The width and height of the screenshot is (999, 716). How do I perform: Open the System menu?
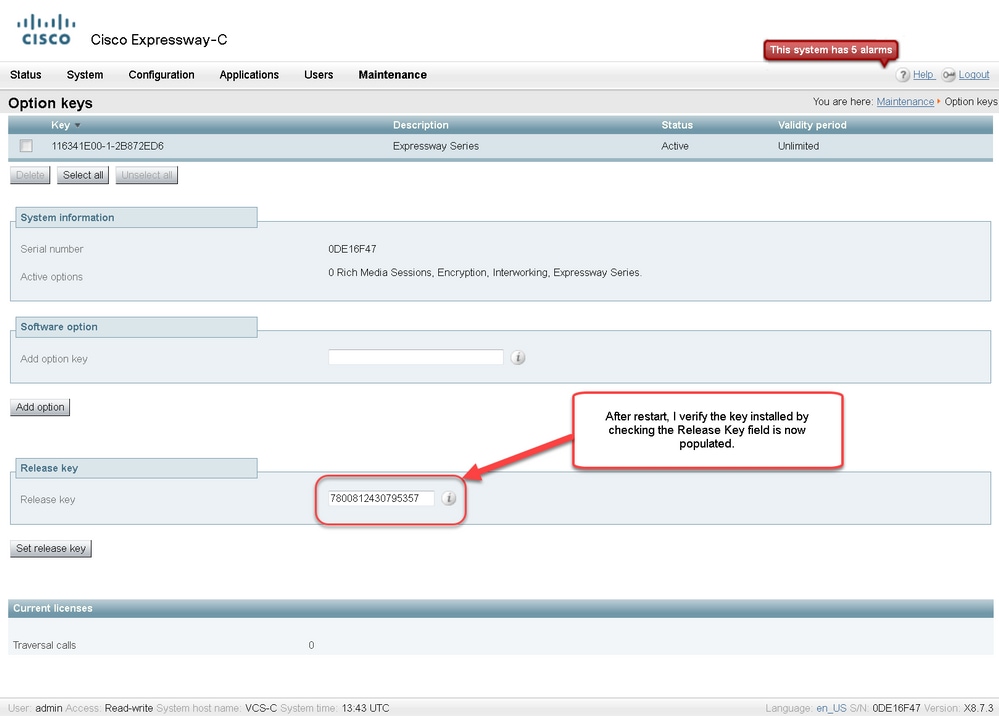click(x=85, y=75)
